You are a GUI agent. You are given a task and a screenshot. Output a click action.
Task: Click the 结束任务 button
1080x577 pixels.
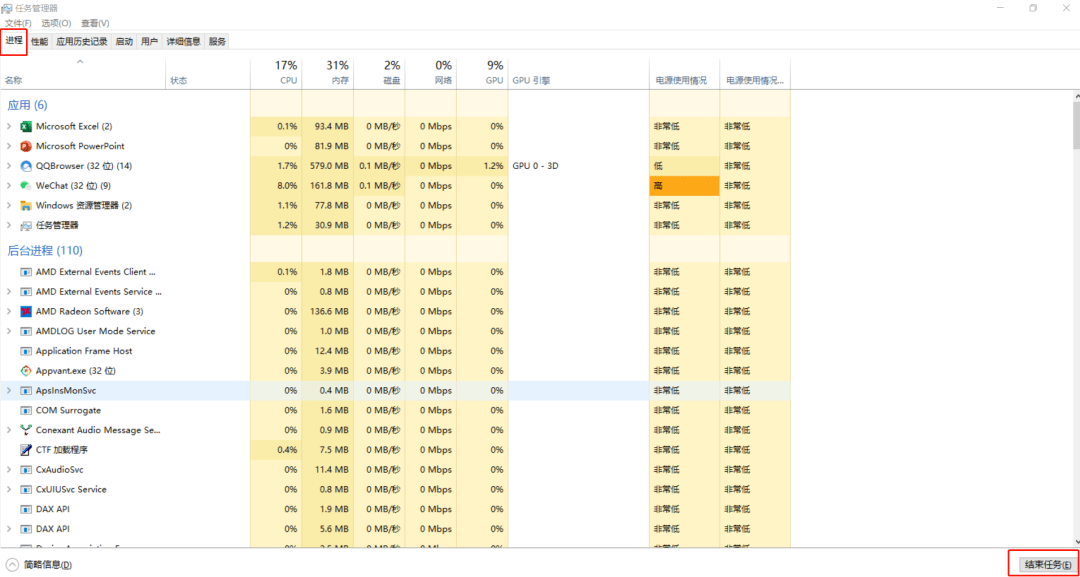1048,564
